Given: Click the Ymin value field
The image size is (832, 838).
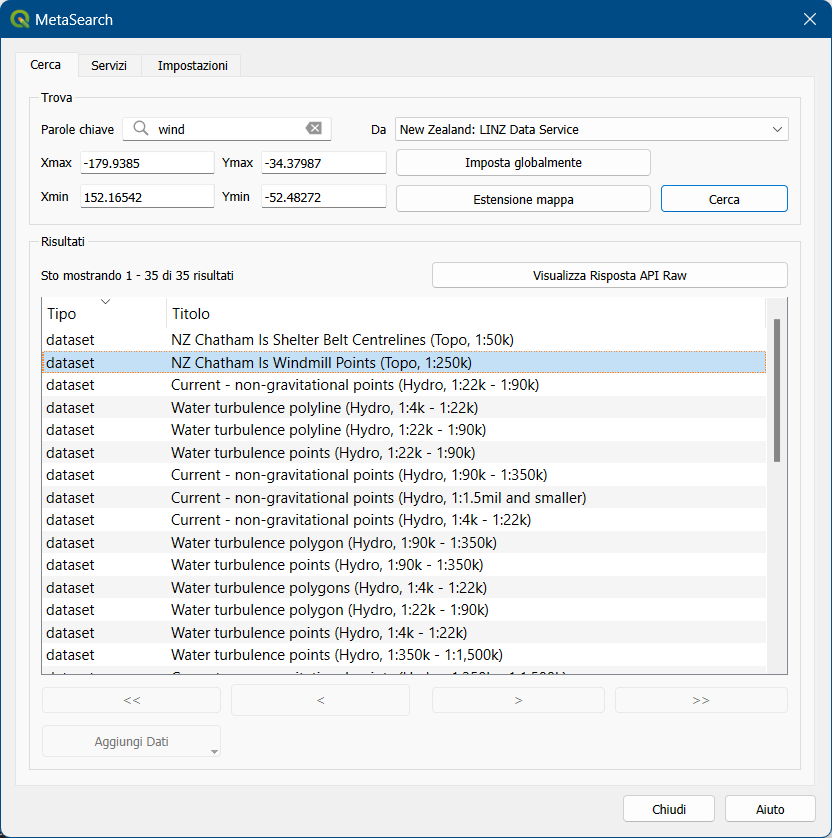Looking at the screenshot, I should tap(323, 197).
